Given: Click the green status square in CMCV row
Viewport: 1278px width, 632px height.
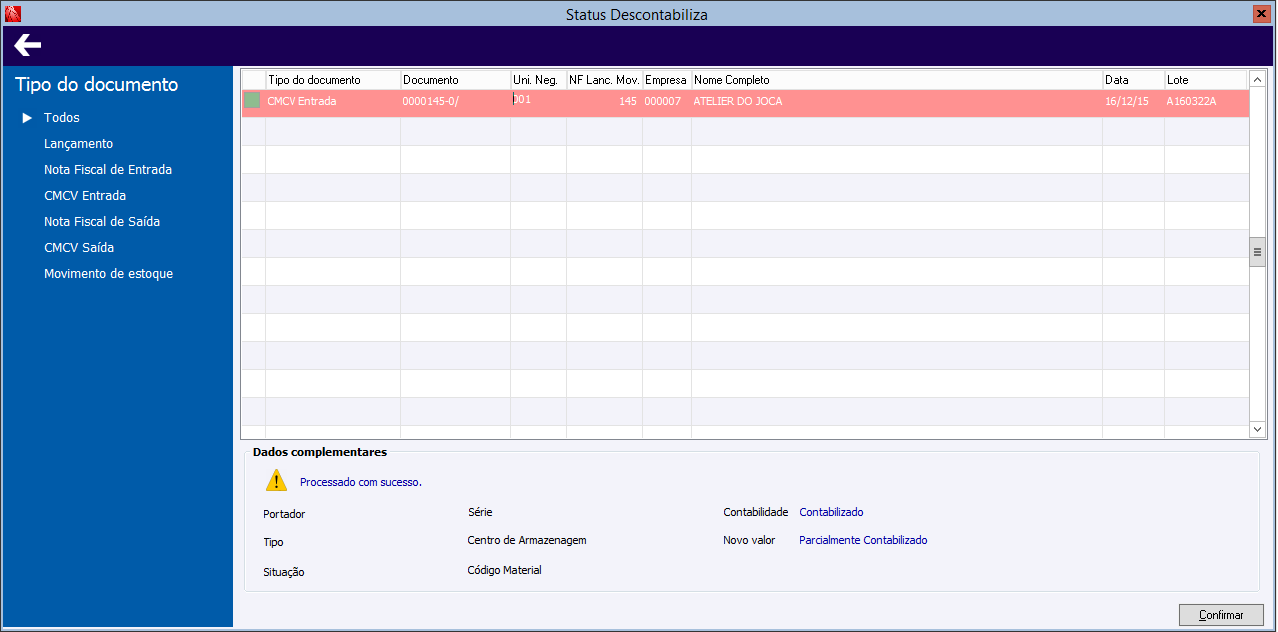Looking at the screenshot, I should [252, 101].
